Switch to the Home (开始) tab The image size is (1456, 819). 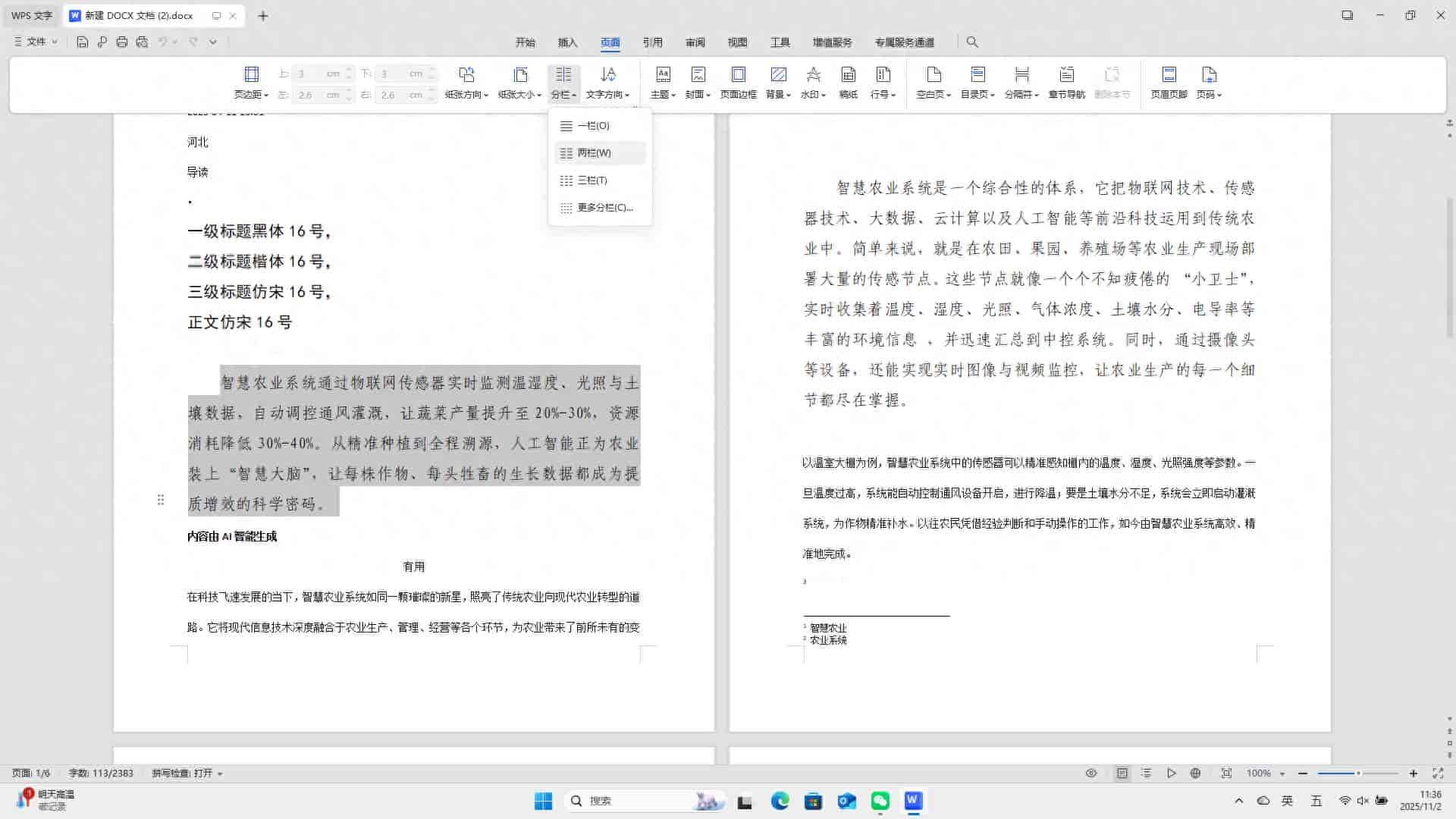[x=525, y=42]
